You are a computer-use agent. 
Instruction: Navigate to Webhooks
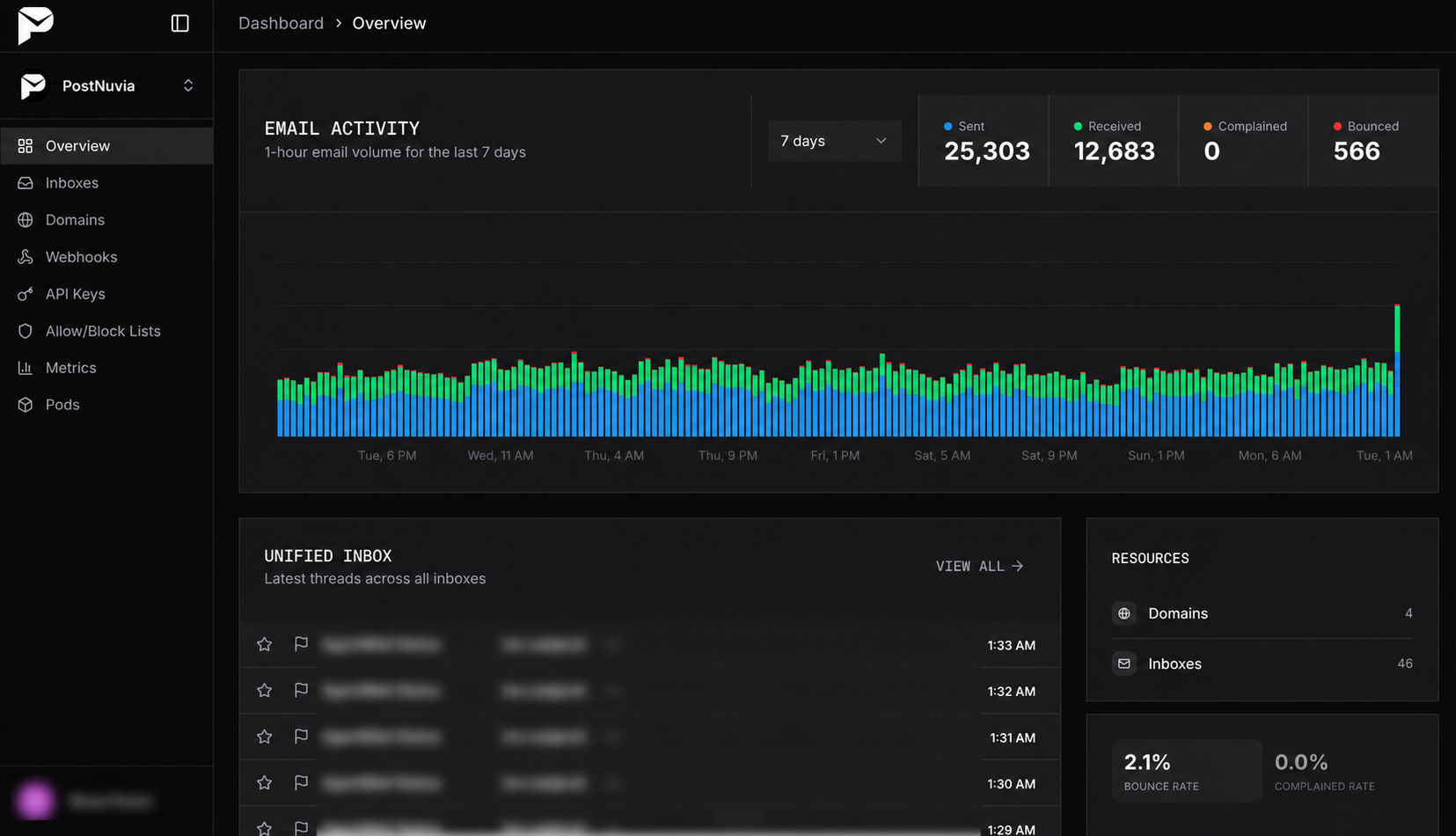[x=106, y=257]
